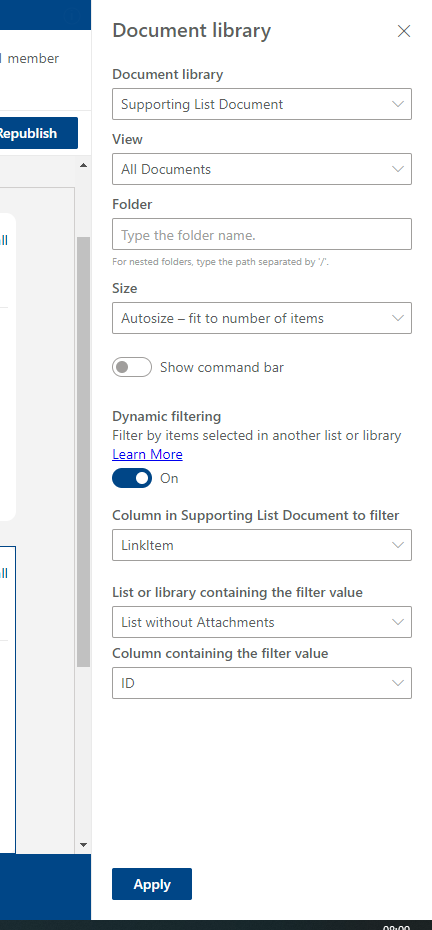The height and width of the screenshot is (930, 432).
Task: Expand the LinkItem column dropdown
Action: [262, 545]
